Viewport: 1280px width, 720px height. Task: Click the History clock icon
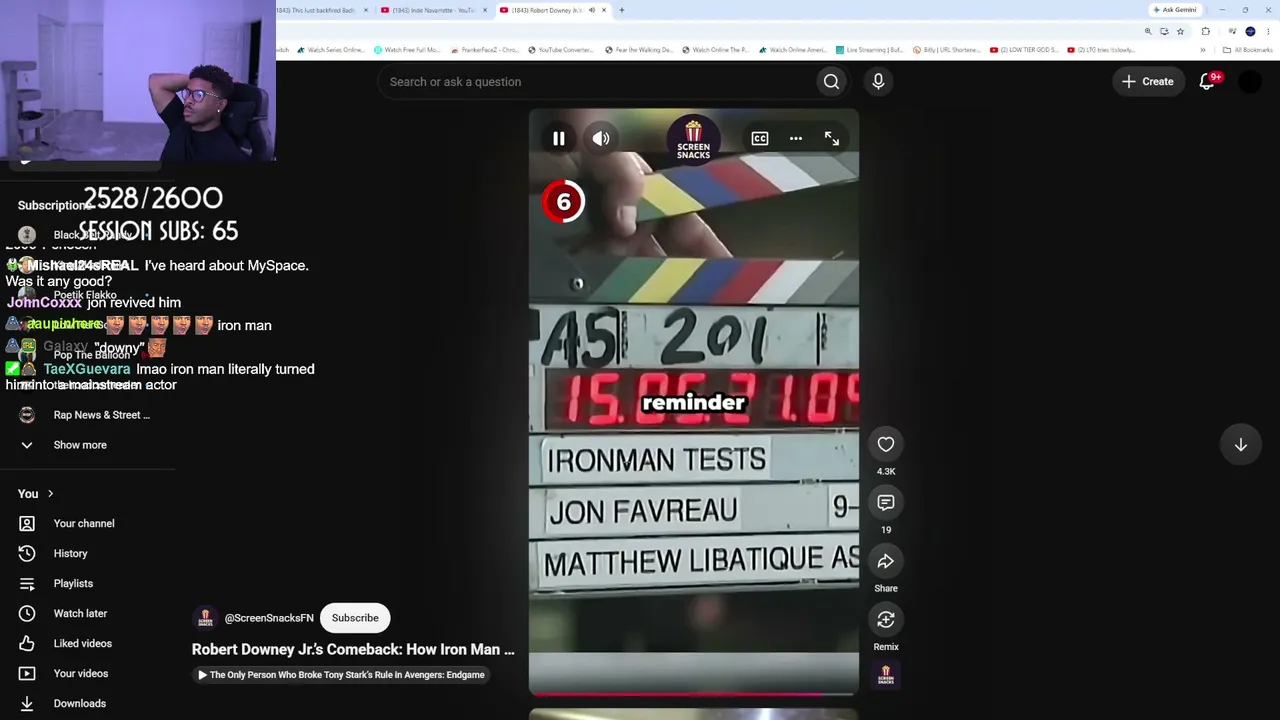[x=27, y=554]
